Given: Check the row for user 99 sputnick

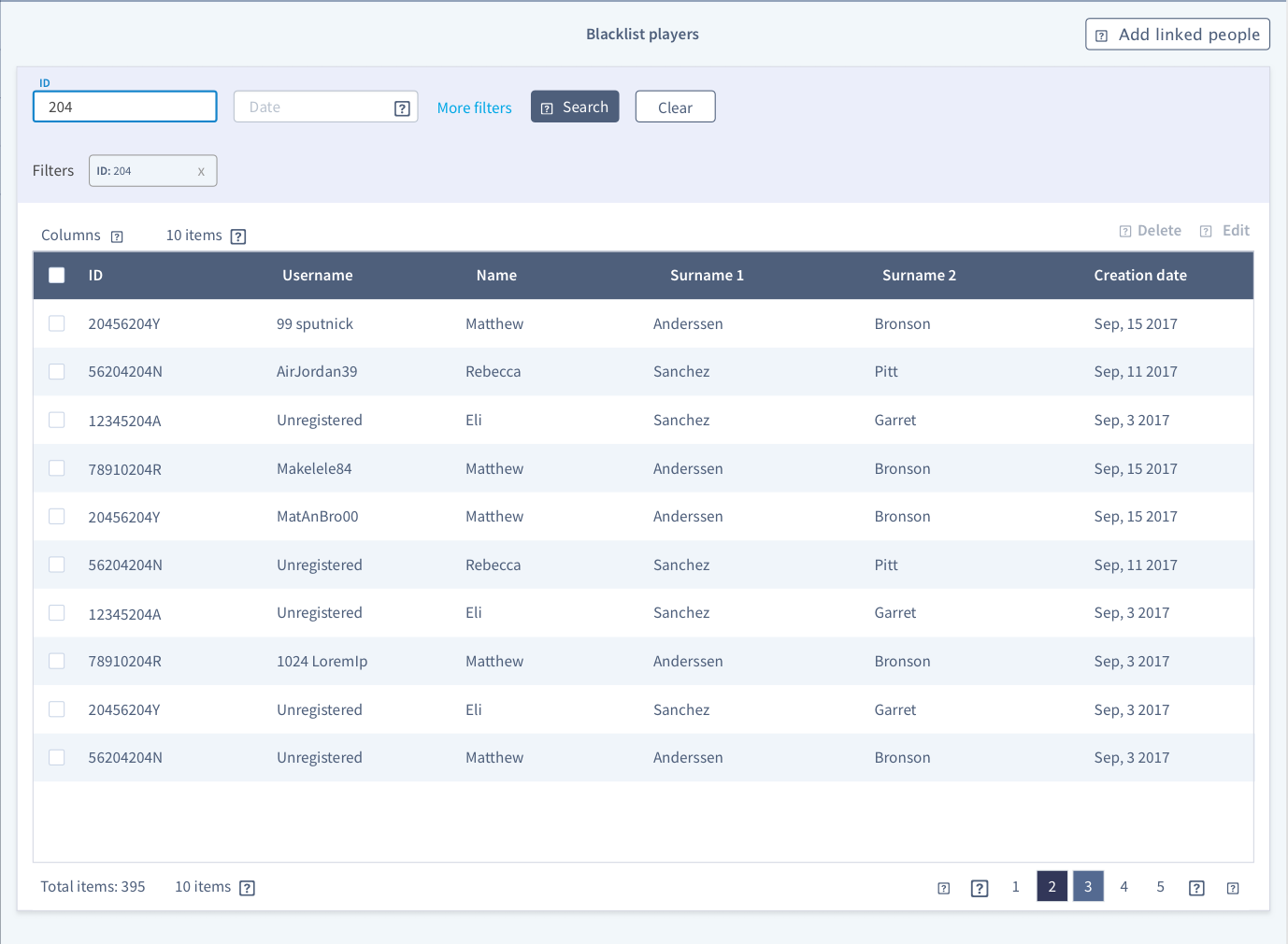Looking at the screenshot, I should point(57,323).
